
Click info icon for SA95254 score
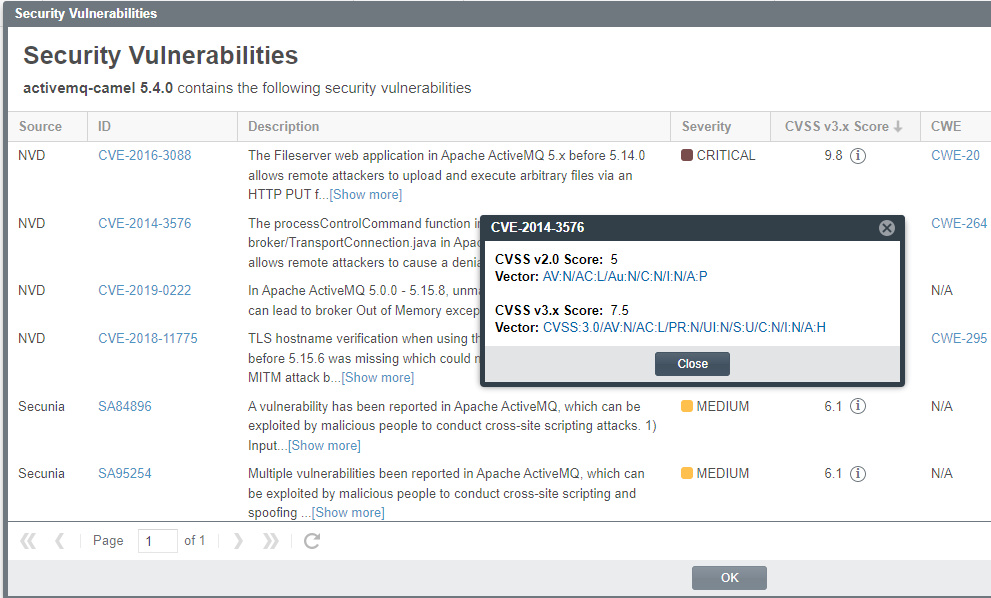pyautogui.click(x=857, y=474)
